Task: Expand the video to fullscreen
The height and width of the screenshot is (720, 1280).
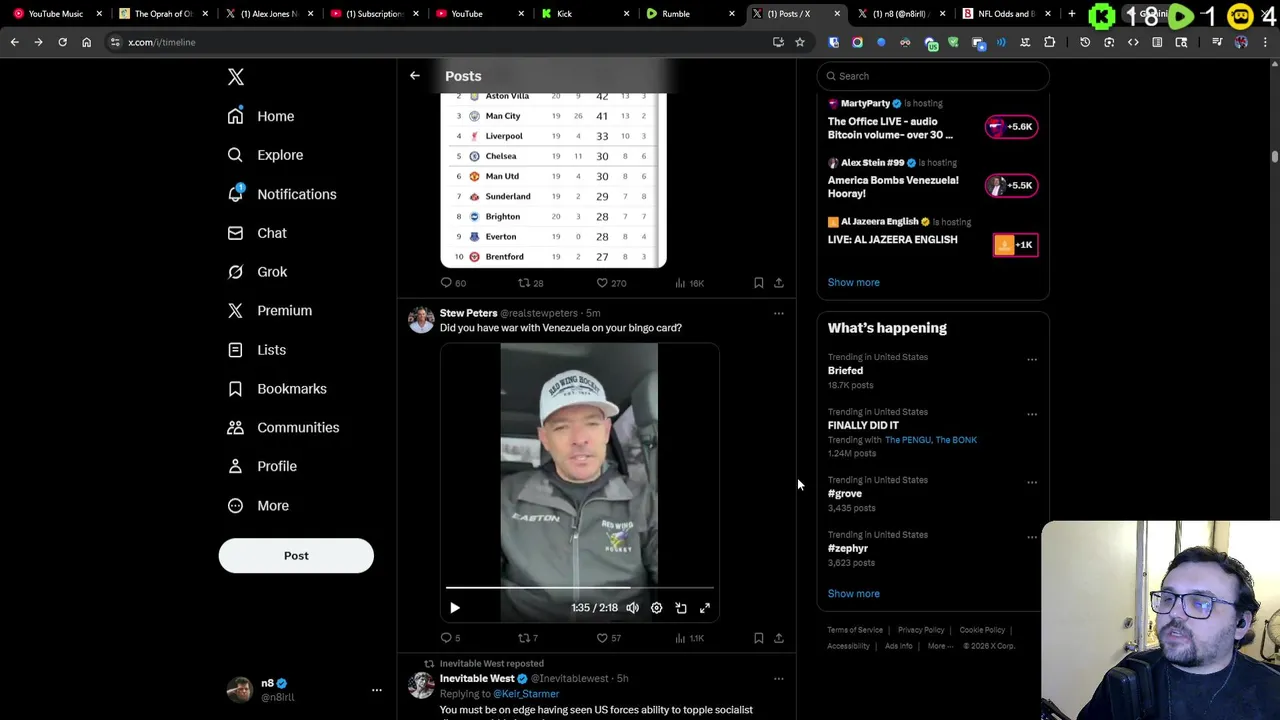Action: 705,608
